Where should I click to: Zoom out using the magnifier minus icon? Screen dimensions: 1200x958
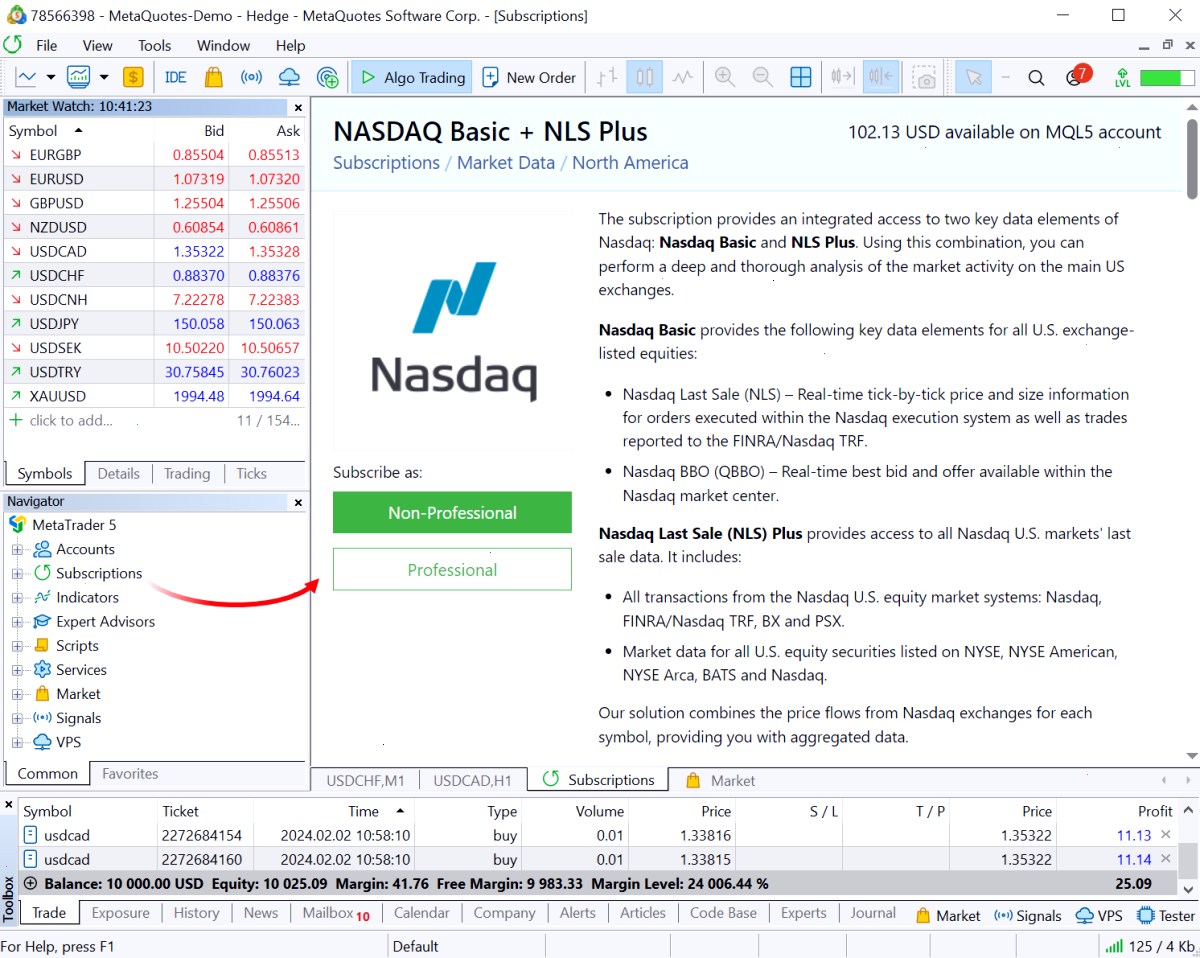pos(762,77)
